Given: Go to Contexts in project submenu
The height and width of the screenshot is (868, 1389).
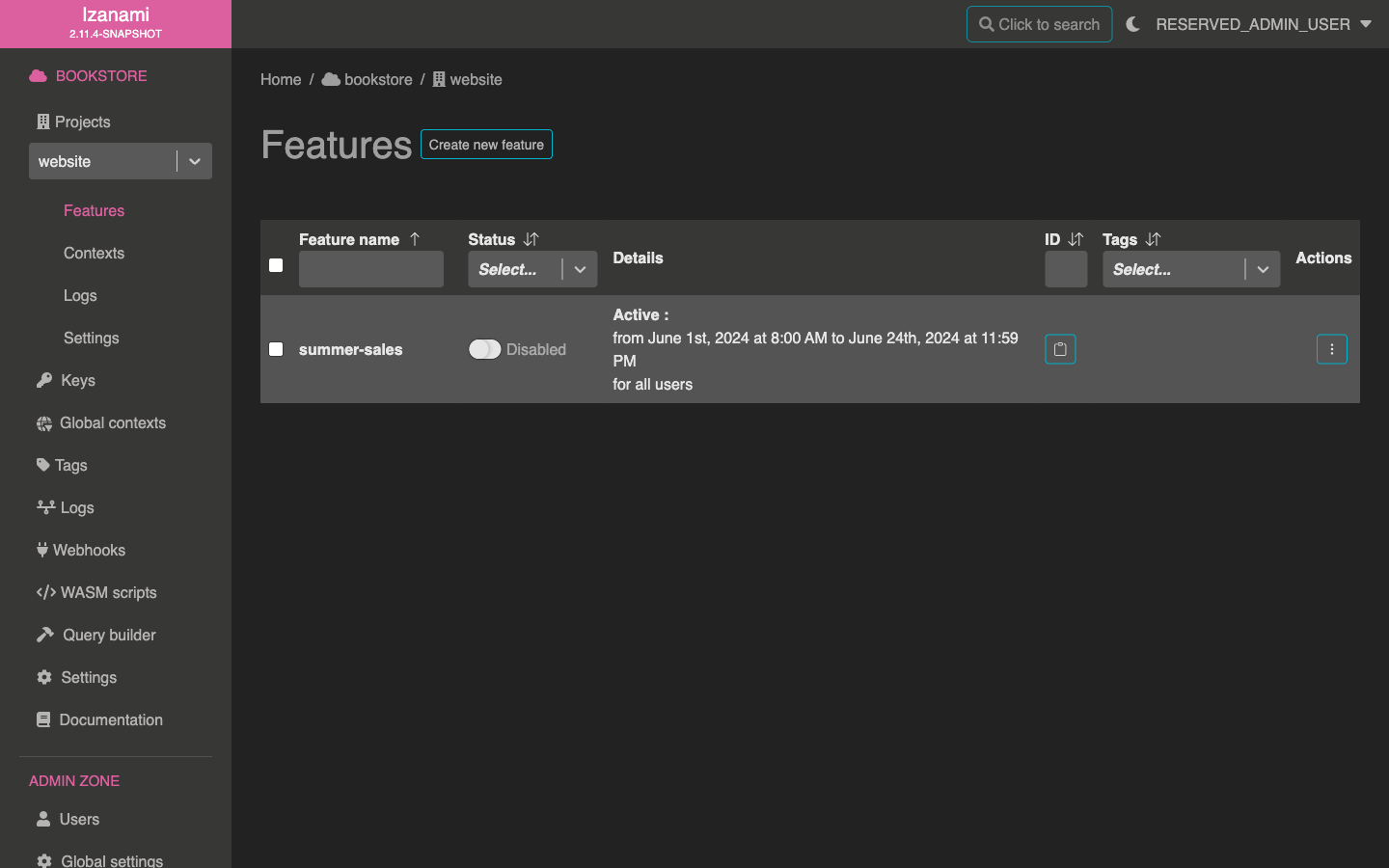Looking at the screenshot, I should (94, 253).
